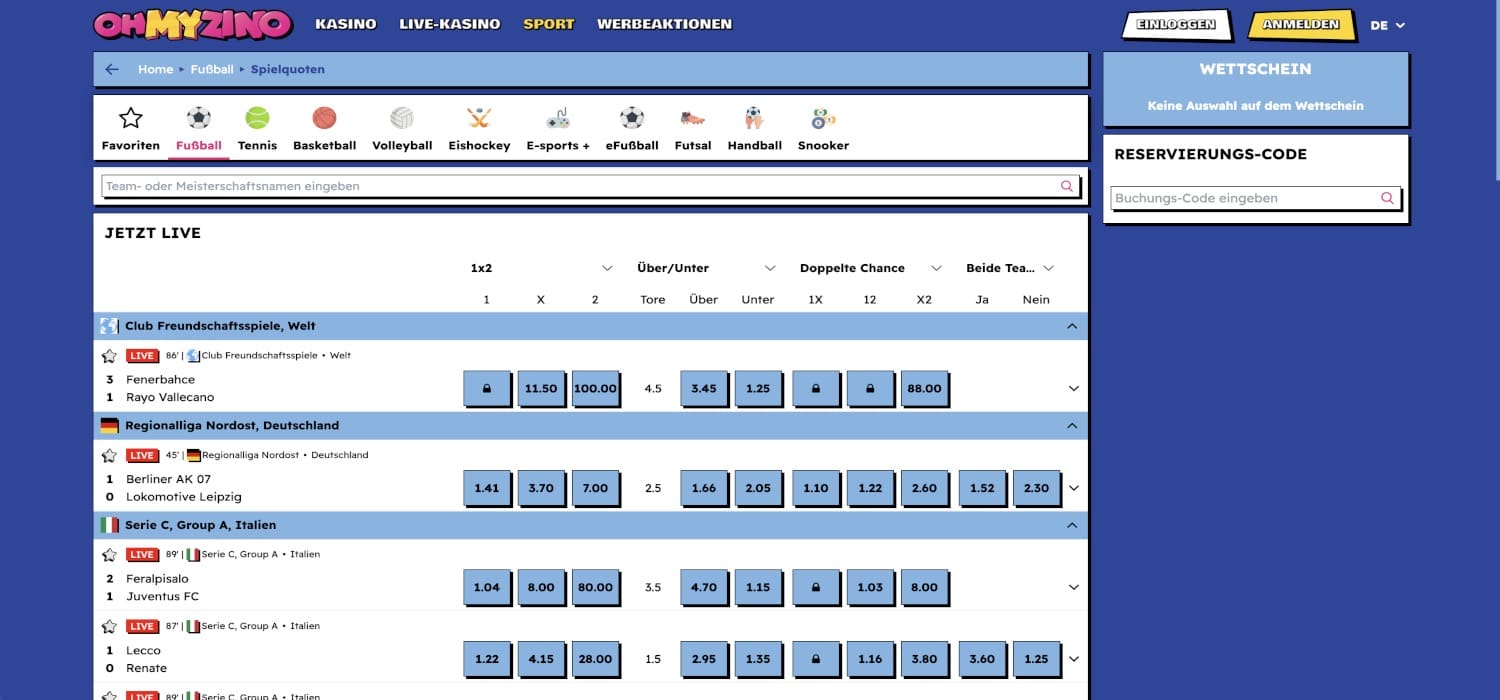
Task: Bet 2 at 80.00 for Feralpisalo match
Action: 595,588
